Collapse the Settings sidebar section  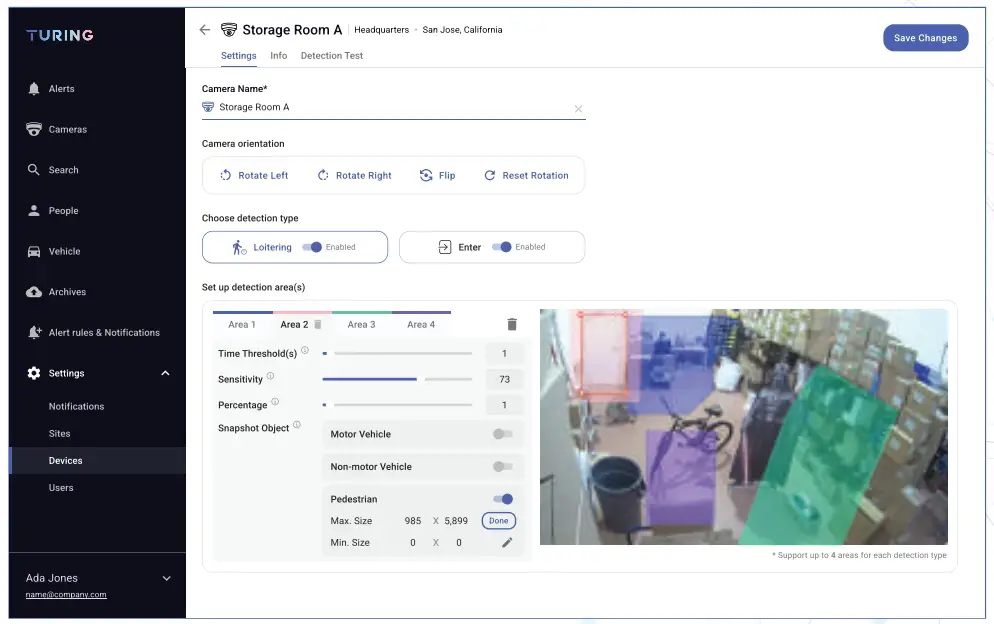pos(166,372)
